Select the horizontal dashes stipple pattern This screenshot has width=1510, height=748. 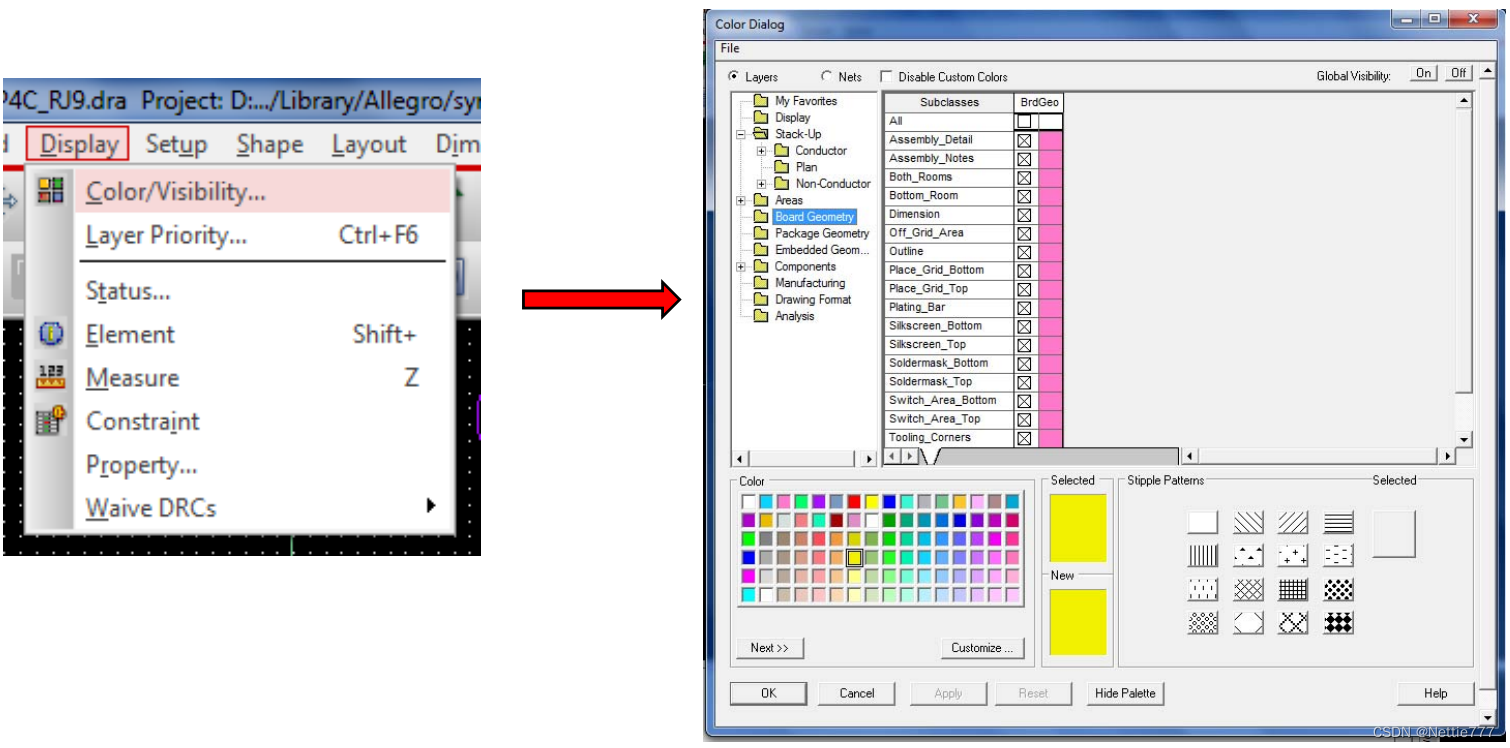click(x=1338, y=555)
